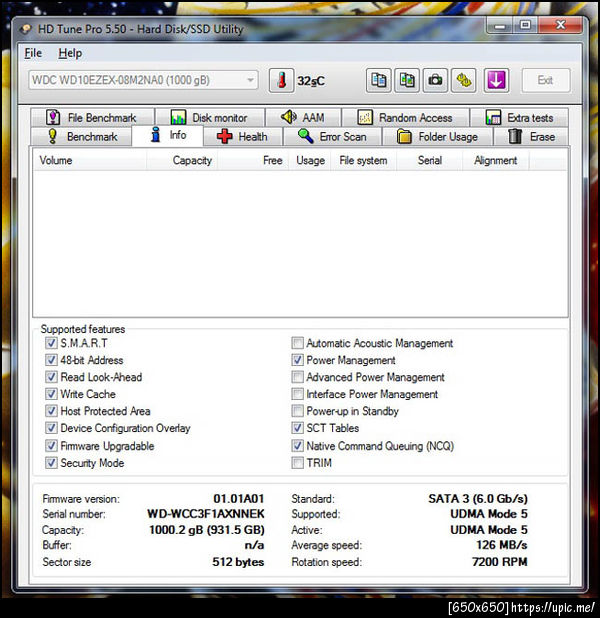Open the options gears icon

pyautogui.click(x=464, y=80)
